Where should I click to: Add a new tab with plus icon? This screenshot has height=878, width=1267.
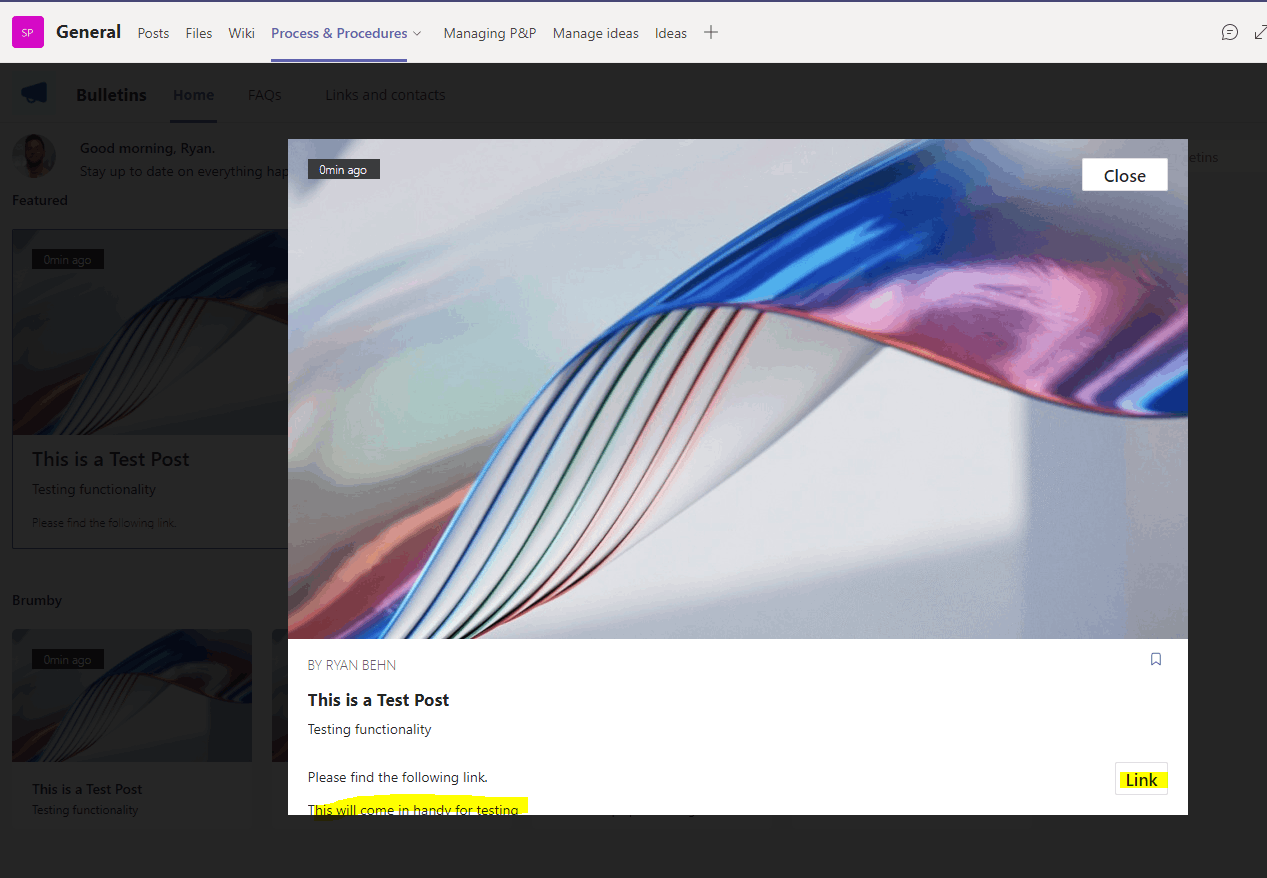[x=711, y=32]
